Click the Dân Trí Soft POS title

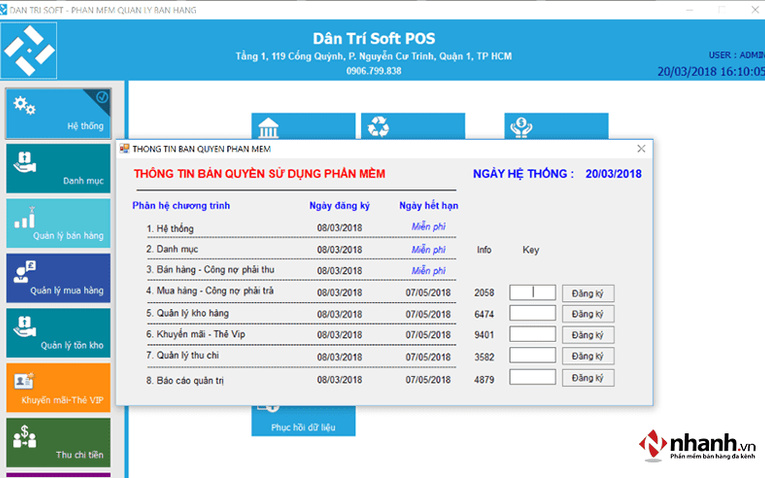(x=374, y=39)
